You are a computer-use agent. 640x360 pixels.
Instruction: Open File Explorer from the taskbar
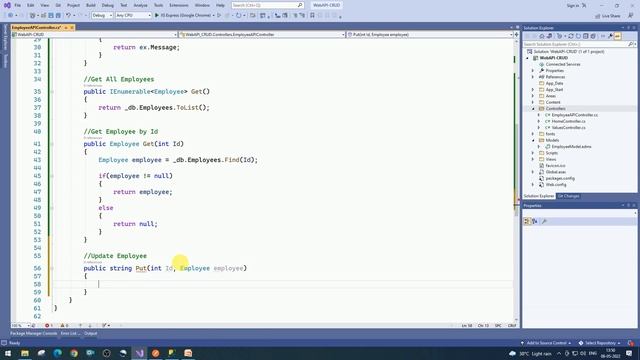25,353
